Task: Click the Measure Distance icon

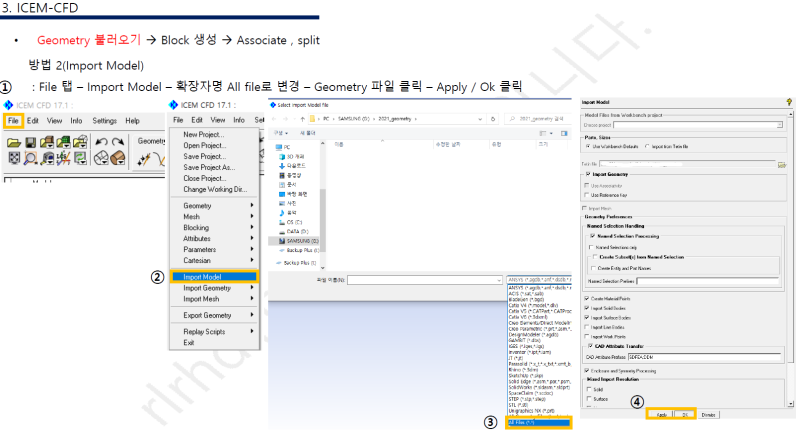Action: [x=47, y=159]
